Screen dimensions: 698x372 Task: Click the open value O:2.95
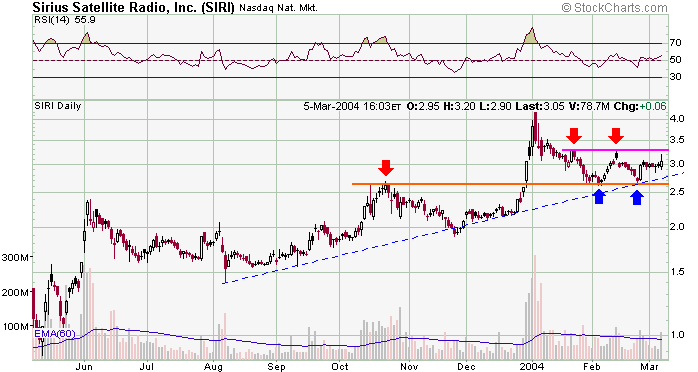coord(423,106)
